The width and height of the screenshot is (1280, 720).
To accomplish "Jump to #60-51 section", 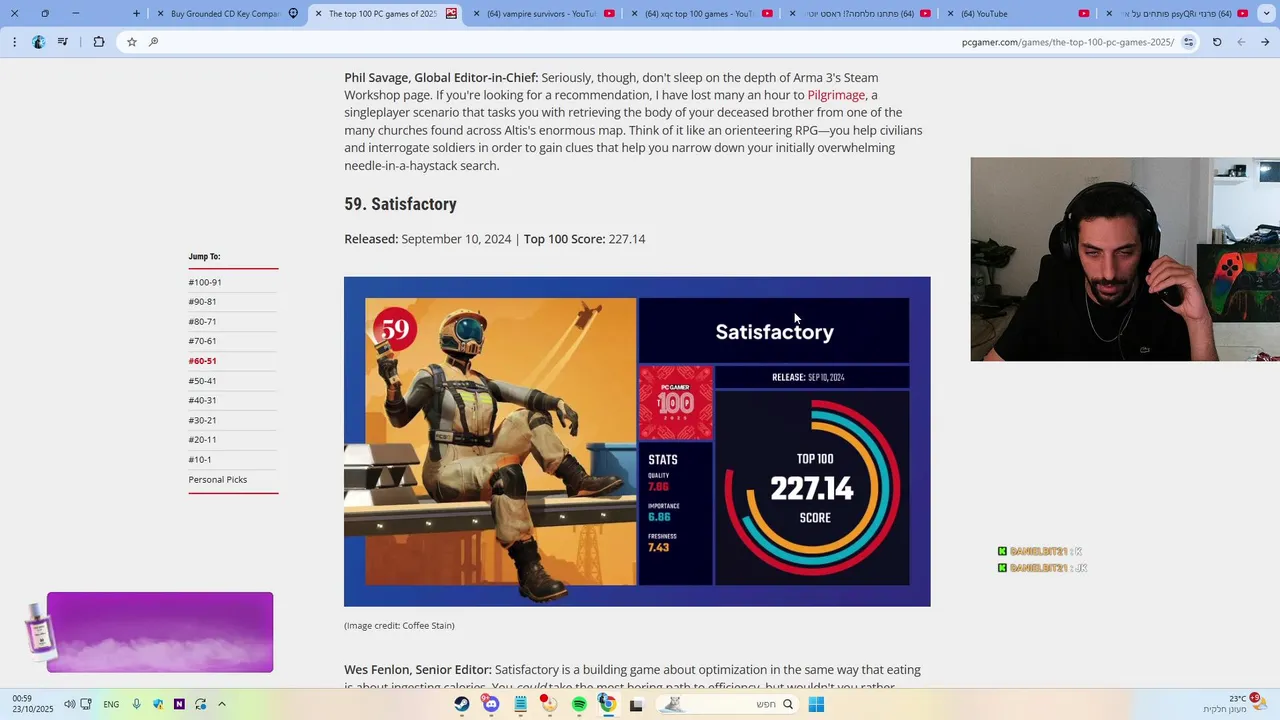I will pos(202,361).
